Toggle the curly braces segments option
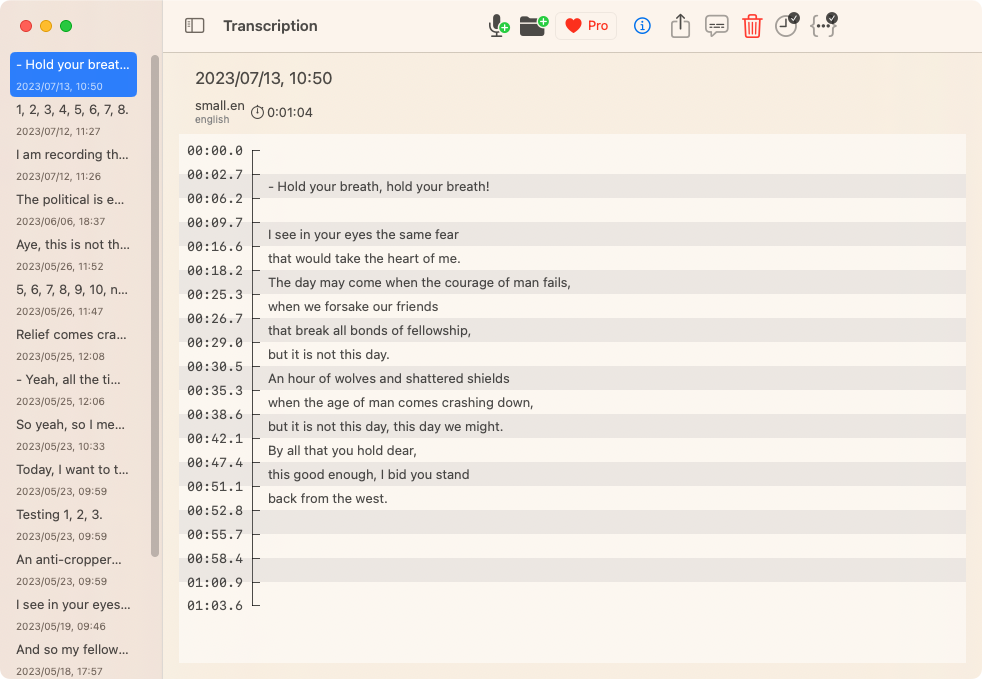Viewport: 982px width, 679px height. (824, 25)
